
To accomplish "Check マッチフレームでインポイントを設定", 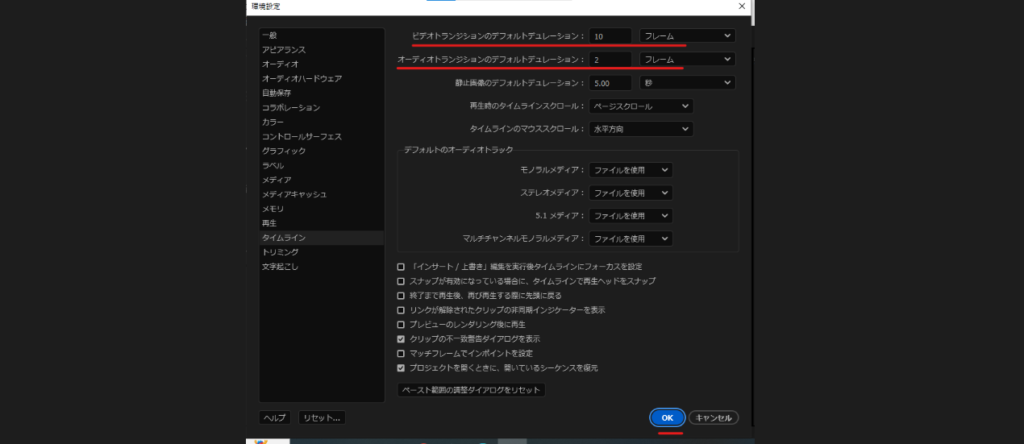I will point(401,353).
